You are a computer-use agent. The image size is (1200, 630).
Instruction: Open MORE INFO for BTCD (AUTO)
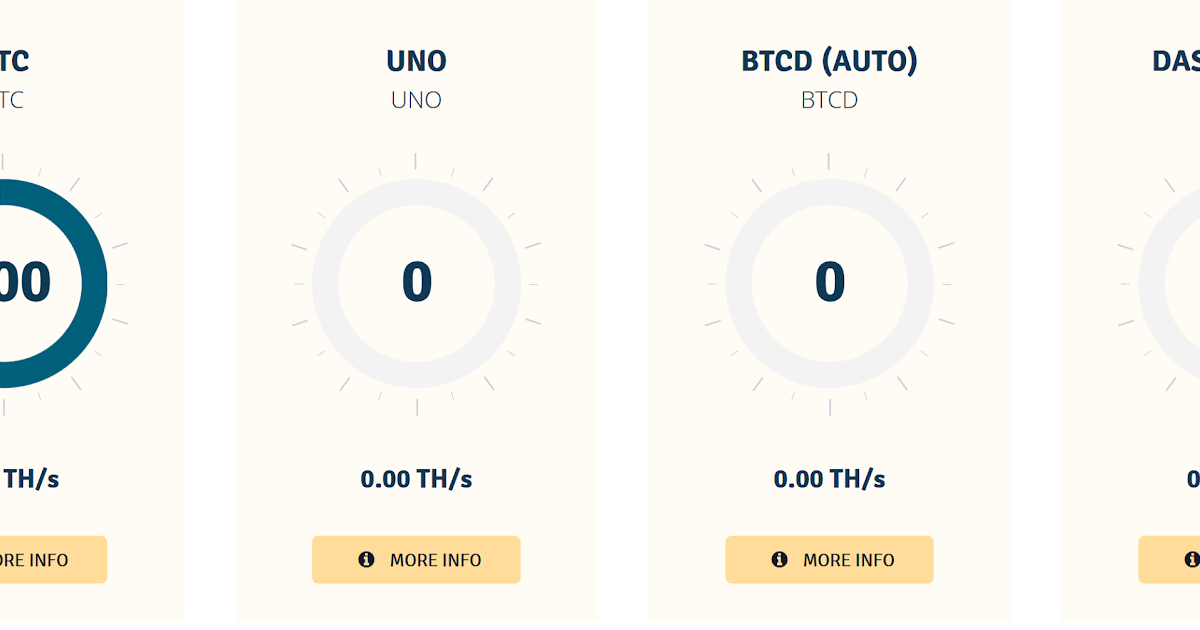(829, 560)
